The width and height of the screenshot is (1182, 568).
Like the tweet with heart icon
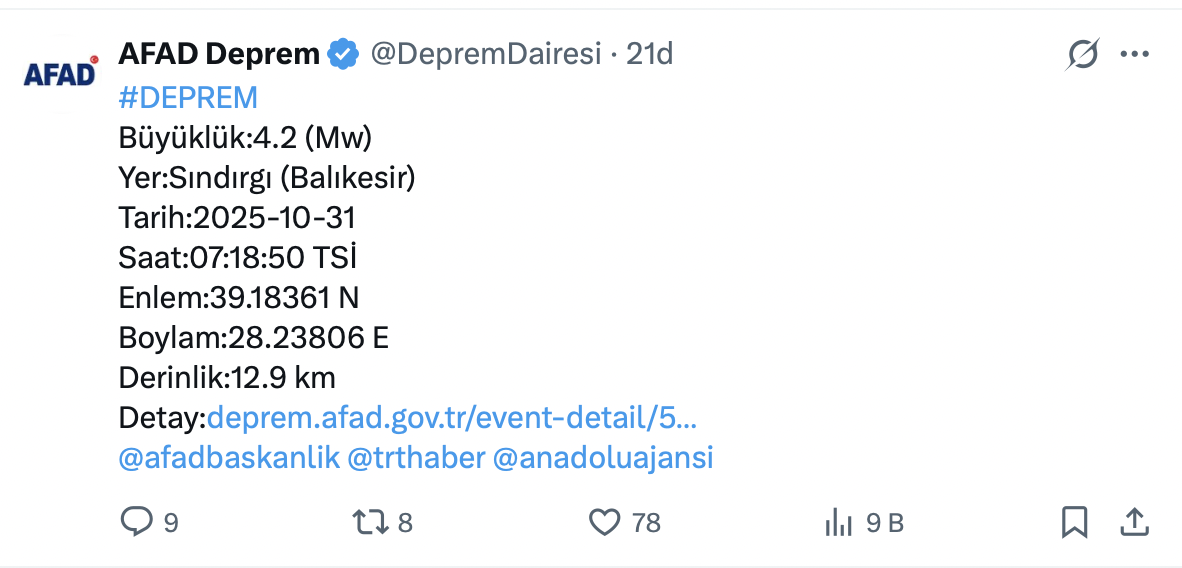(x=603, y=521)
